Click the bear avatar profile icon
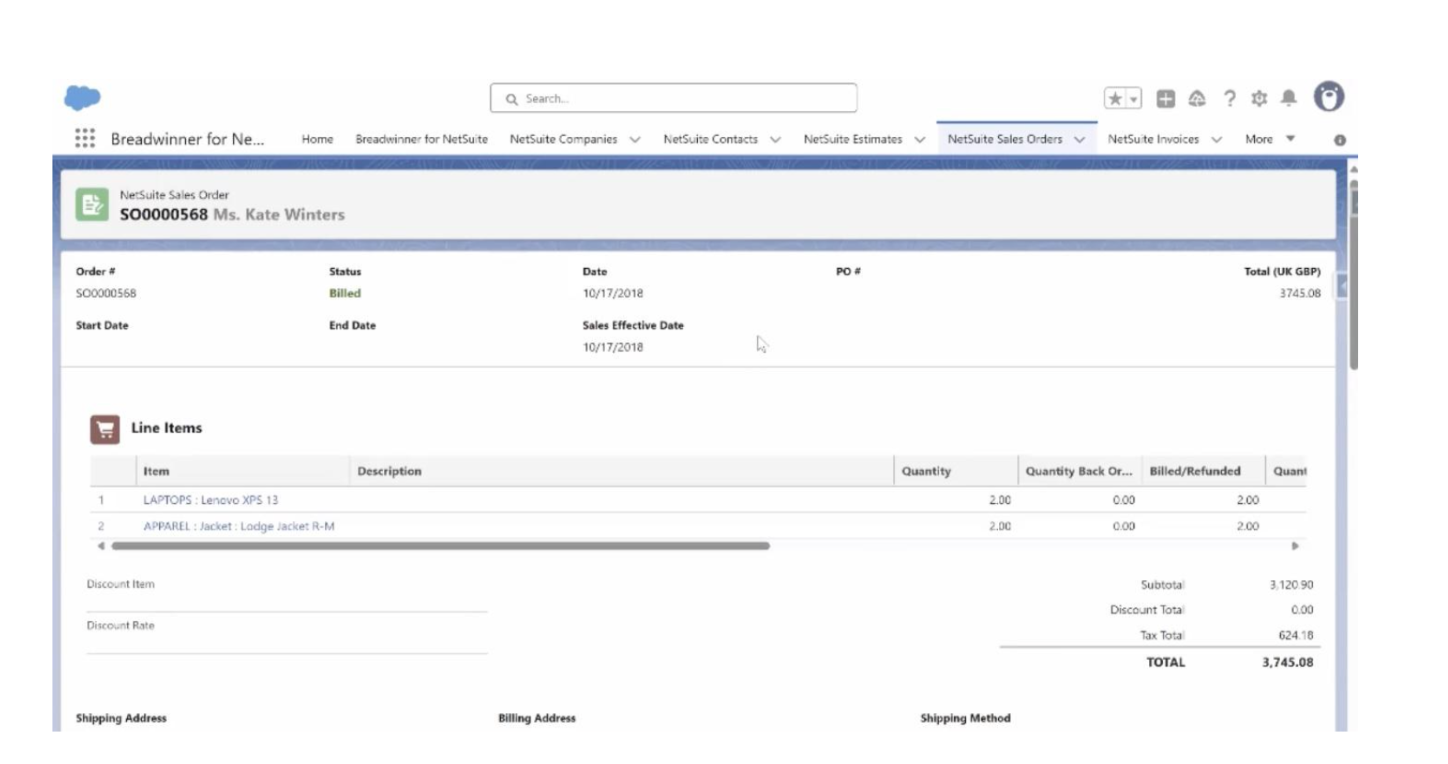Screen dimensions: 1448x764 [1327, 96]
